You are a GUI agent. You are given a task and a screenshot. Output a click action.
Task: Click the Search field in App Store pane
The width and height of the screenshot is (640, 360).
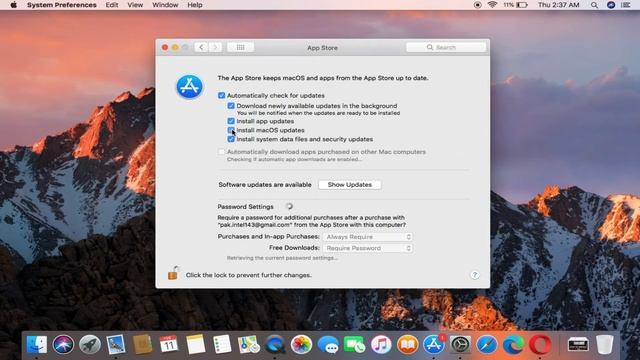click(446, 47)
